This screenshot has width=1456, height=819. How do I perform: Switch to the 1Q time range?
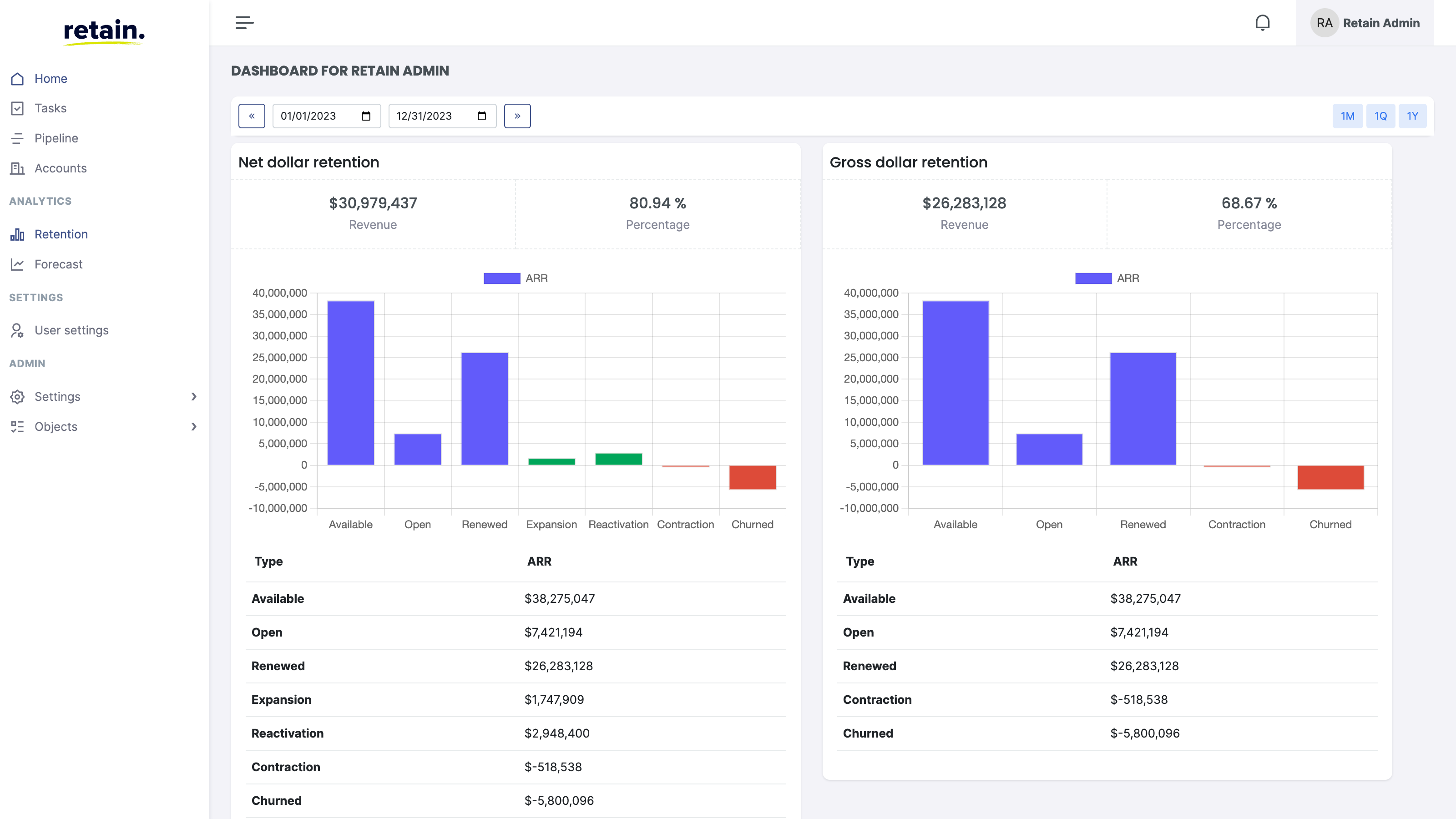[x=1380, y=115]
